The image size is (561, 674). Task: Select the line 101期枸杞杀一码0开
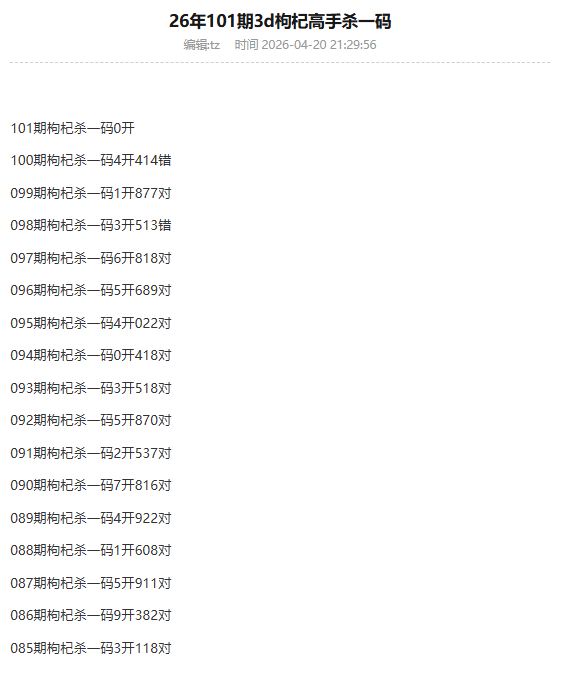[72, 128]
